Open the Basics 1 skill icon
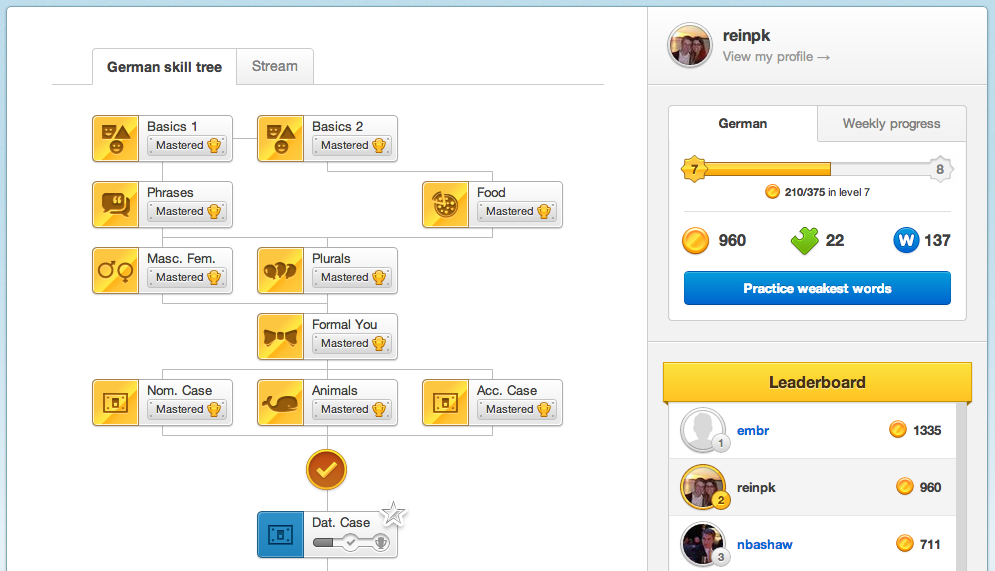 (115, 138)
